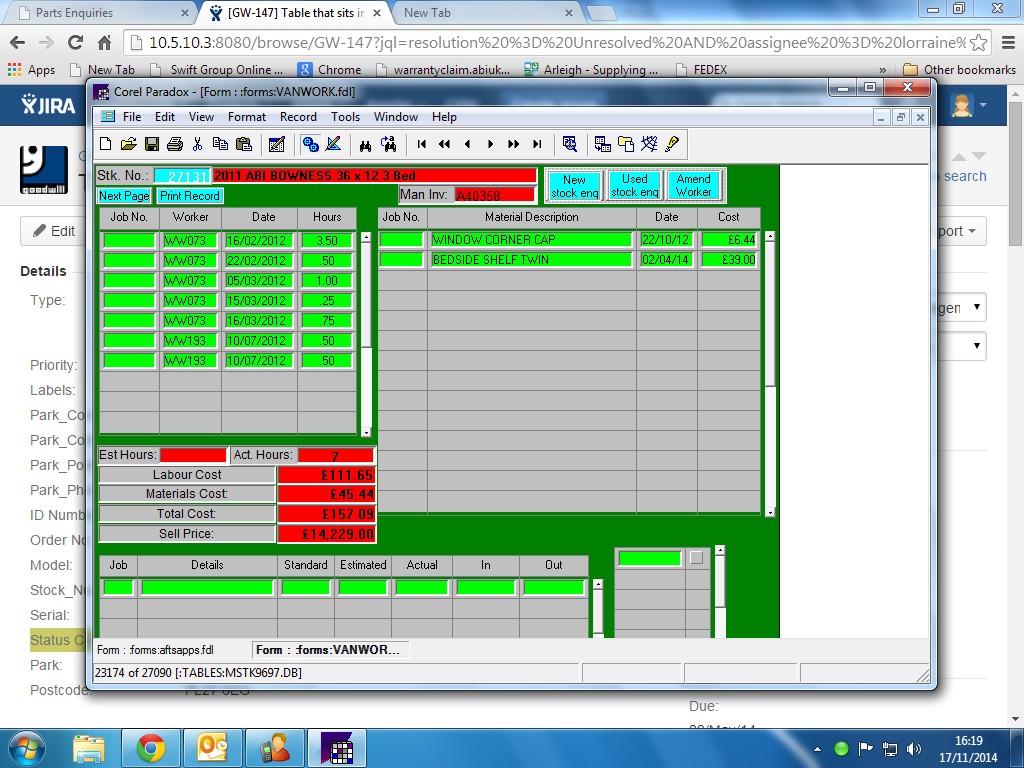This screenshot has height=768, width=1024.
Task: Click the Man Inv field A40358
Action: click(x=494, y=195)
